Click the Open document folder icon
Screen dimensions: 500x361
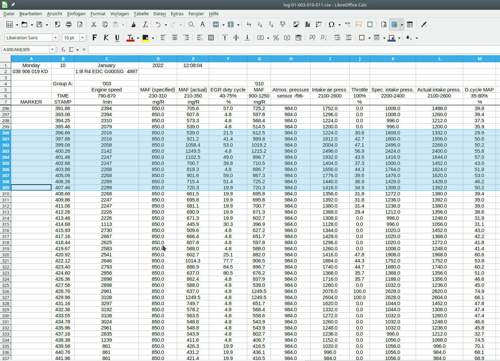pyautogui.click(x=24, y=24)
